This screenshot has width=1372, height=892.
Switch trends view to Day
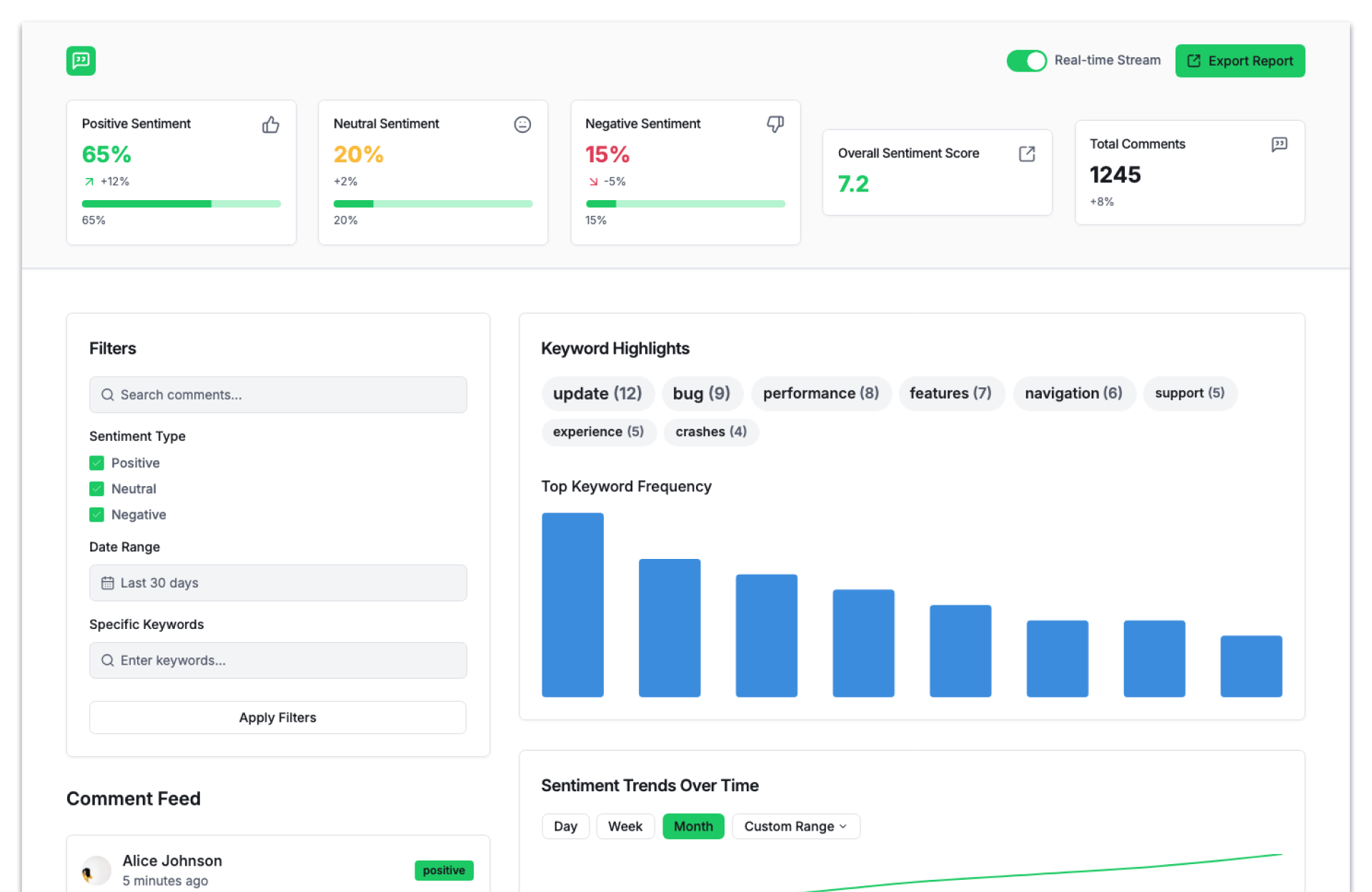pyautogui.click(x=565, y=826)
